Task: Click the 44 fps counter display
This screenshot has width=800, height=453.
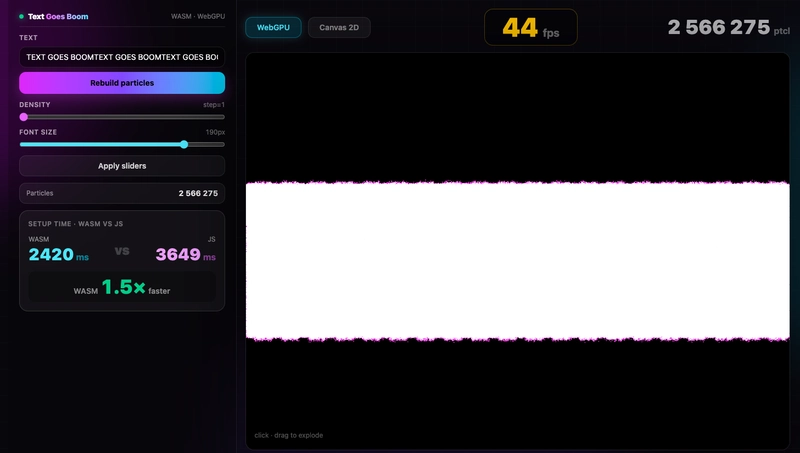Action: coord(531,28)
